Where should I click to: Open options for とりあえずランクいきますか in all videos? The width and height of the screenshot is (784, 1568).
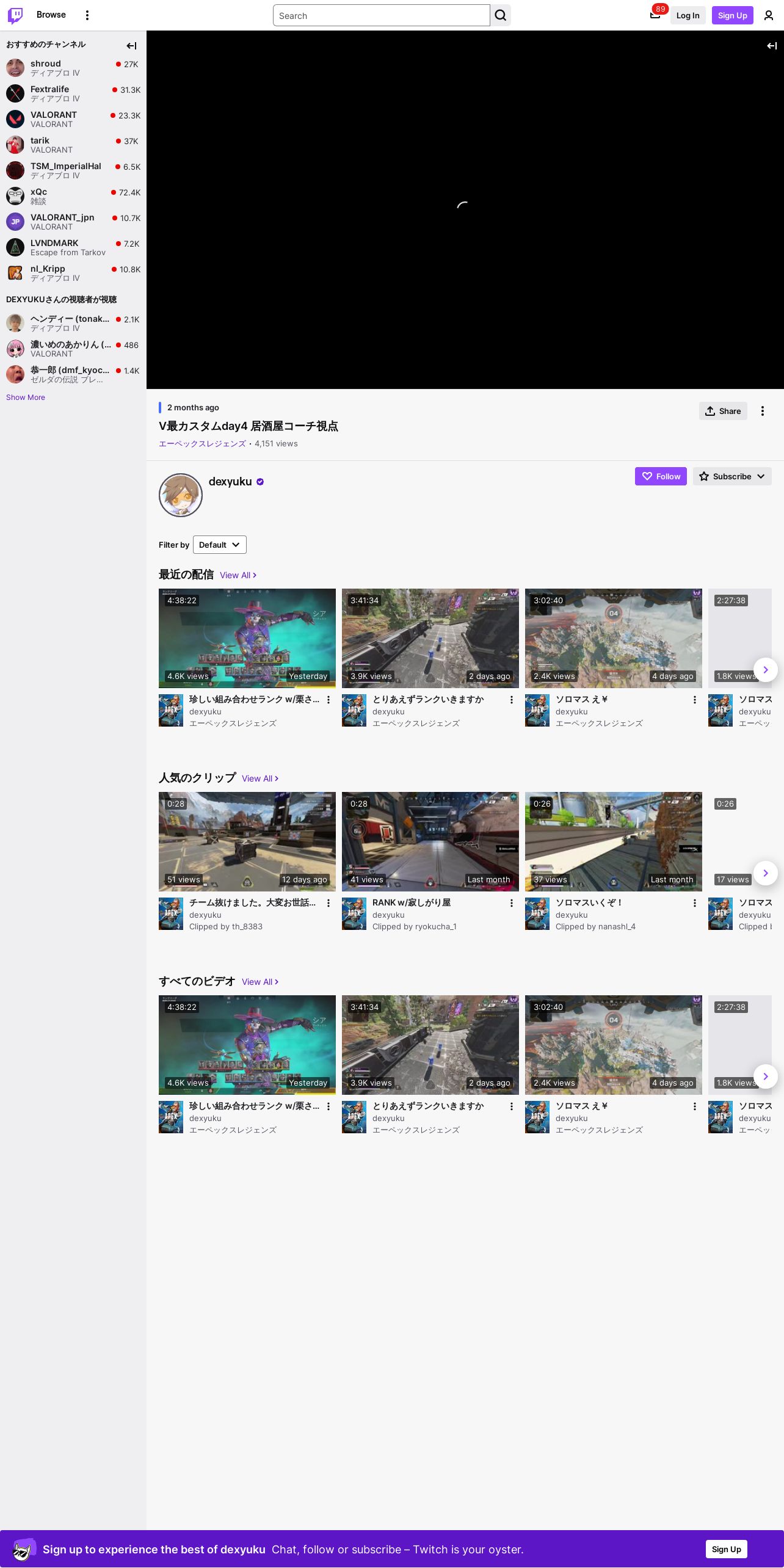[512, 1106]
